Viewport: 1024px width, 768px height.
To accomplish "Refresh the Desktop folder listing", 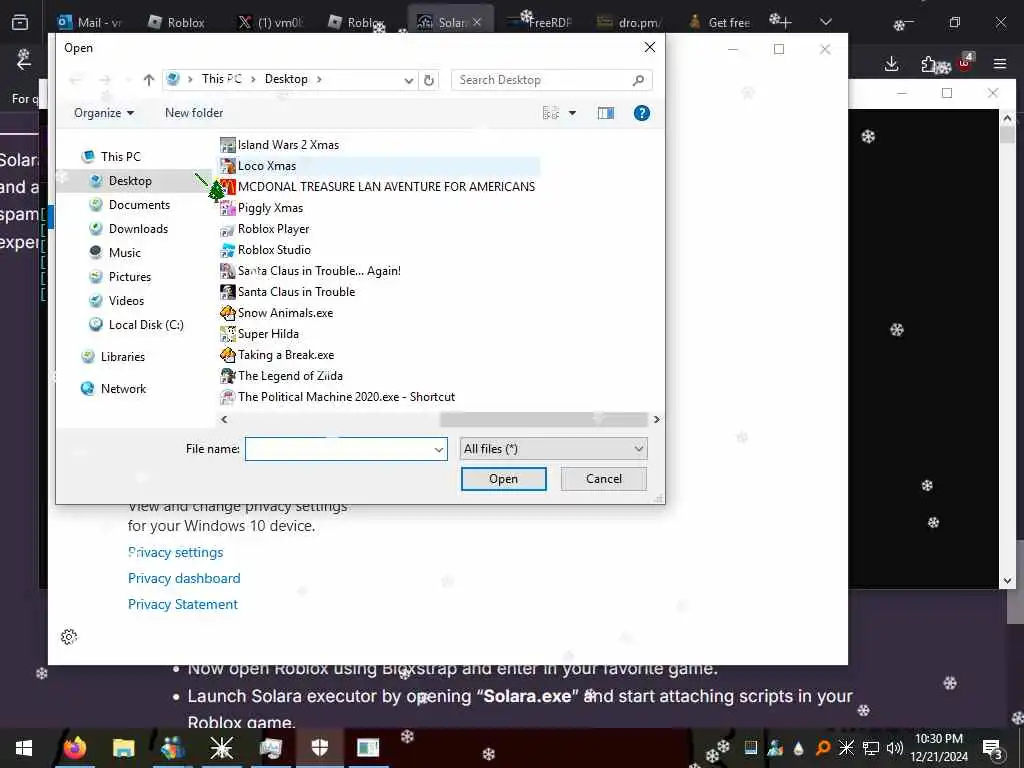I will [x=428, y=80].
